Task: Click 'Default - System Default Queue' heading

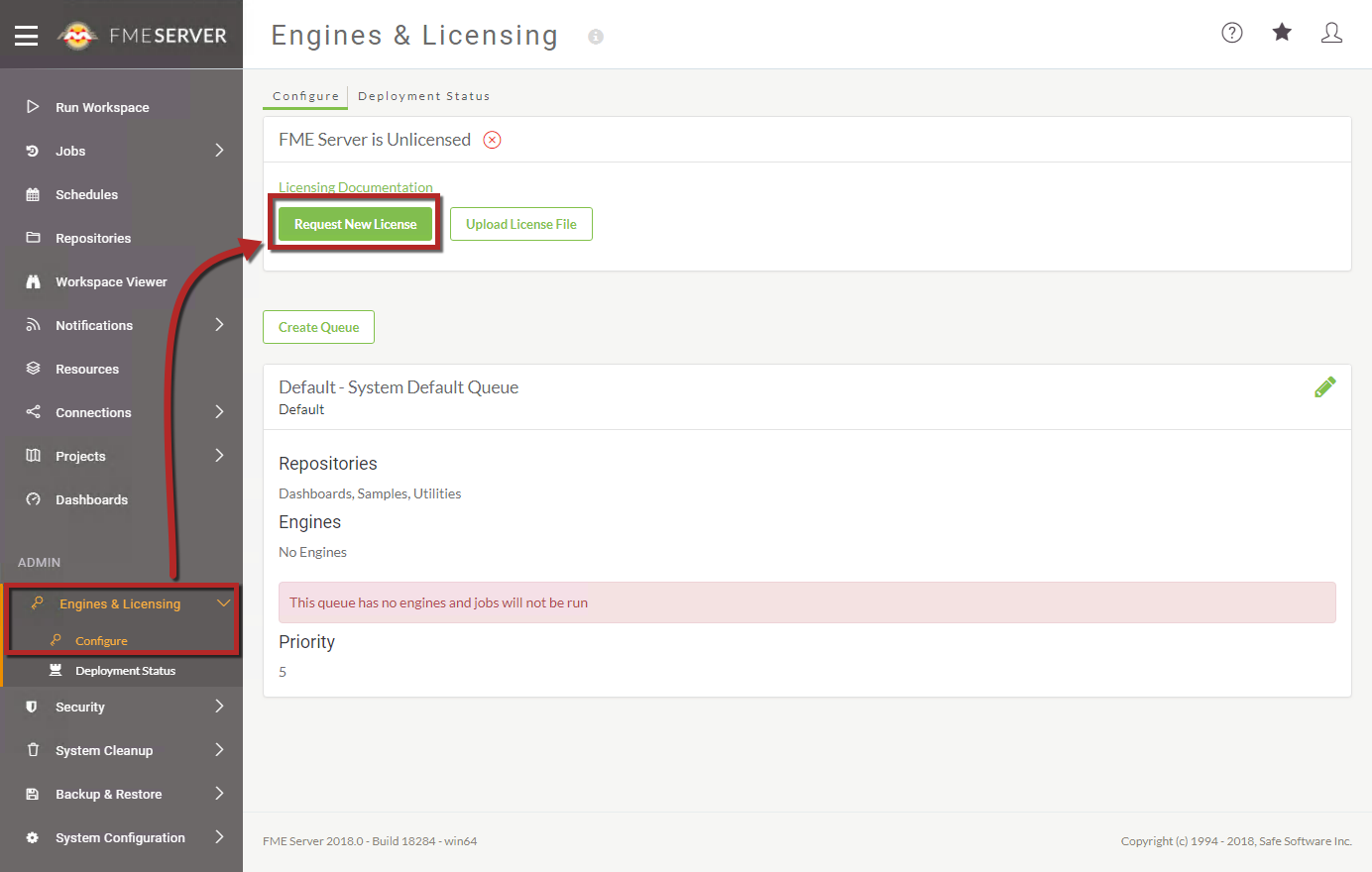Action: [x=399, y=387]
